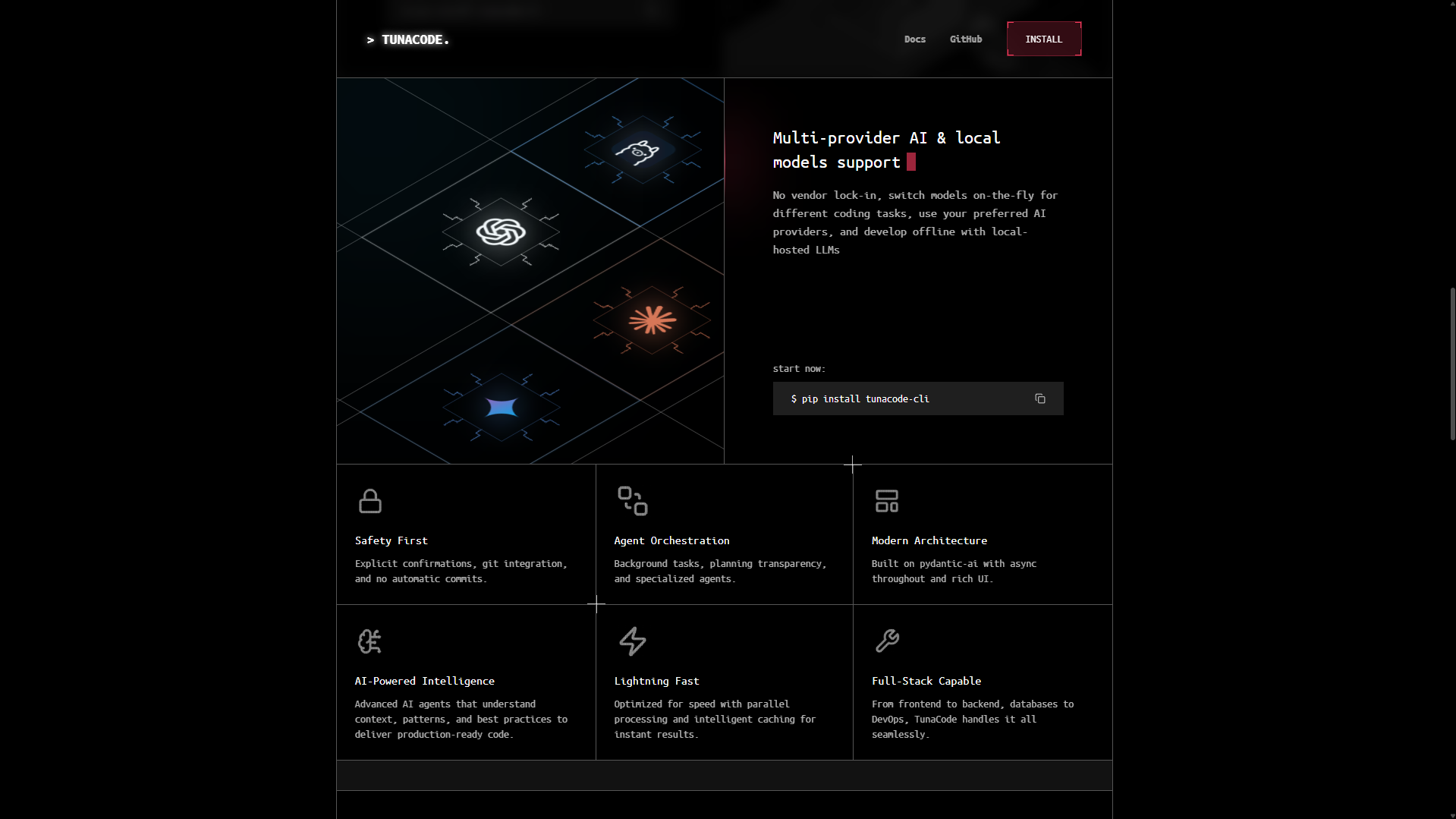Click the orange Anthropic starburst tile
The image size is (1456, 819).
pos(652,320)
